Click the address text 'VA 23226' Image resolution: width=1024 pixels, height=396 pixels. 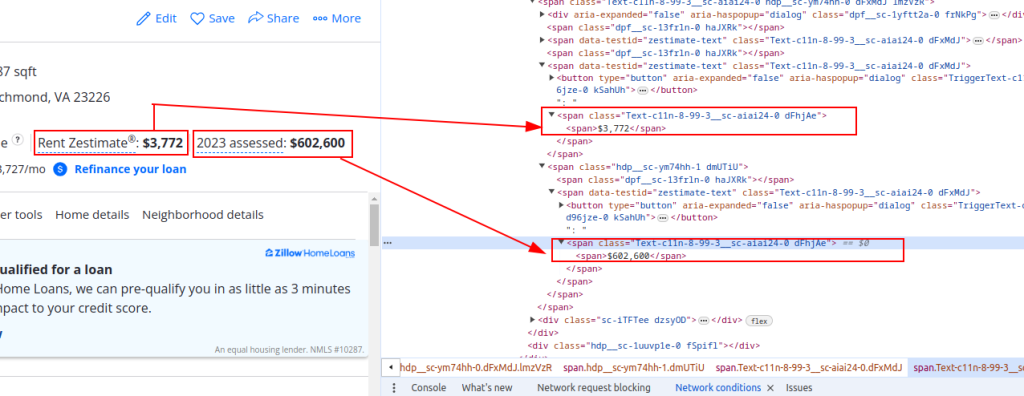pos(82,97)
